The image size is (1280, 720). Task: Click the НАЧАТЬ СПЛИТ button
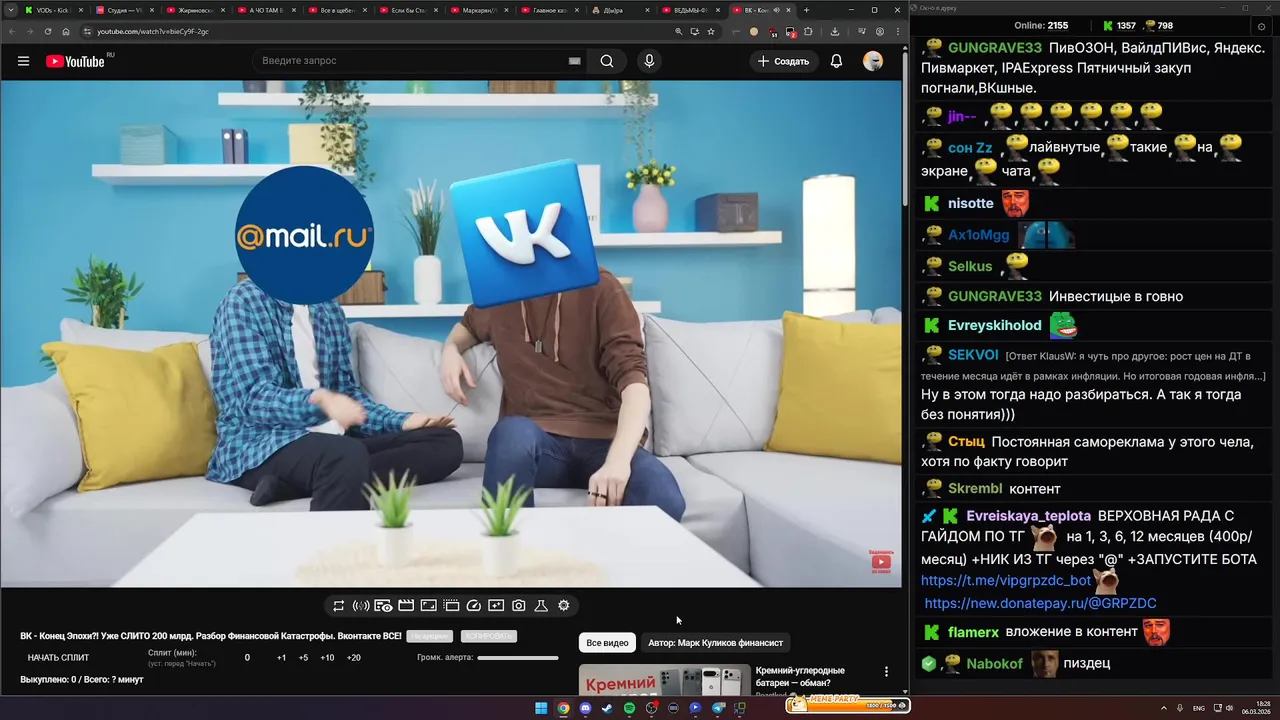click(58, 658)
